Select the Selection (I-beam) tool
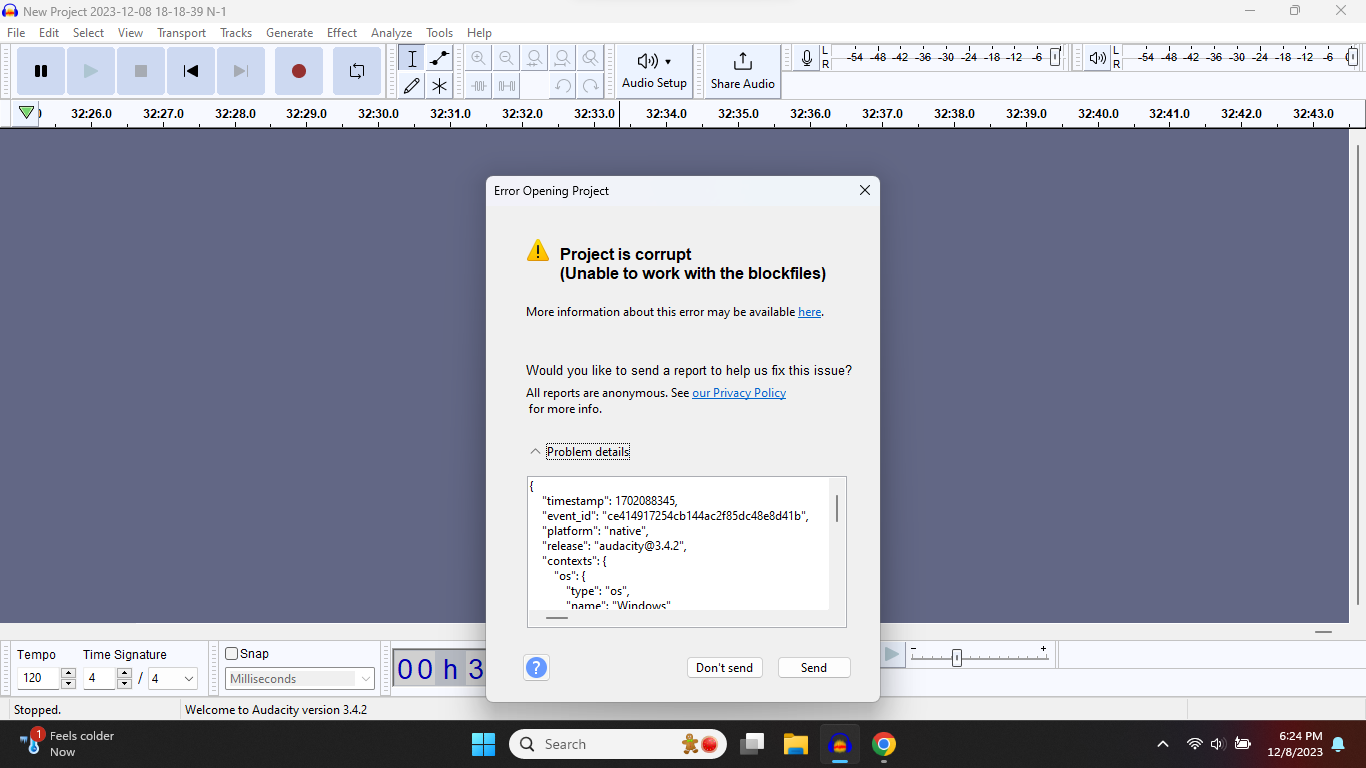 point(412,59)
